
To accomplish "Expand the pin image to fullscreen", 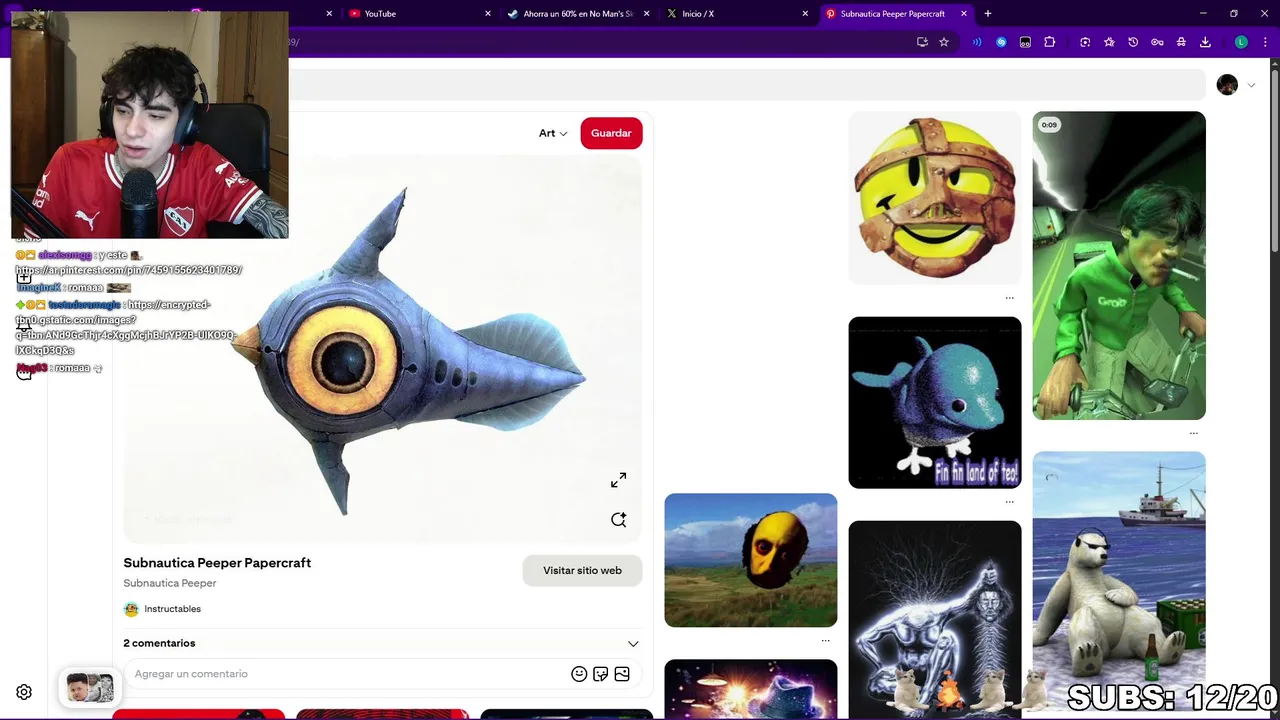I will [x=619, y=480].
